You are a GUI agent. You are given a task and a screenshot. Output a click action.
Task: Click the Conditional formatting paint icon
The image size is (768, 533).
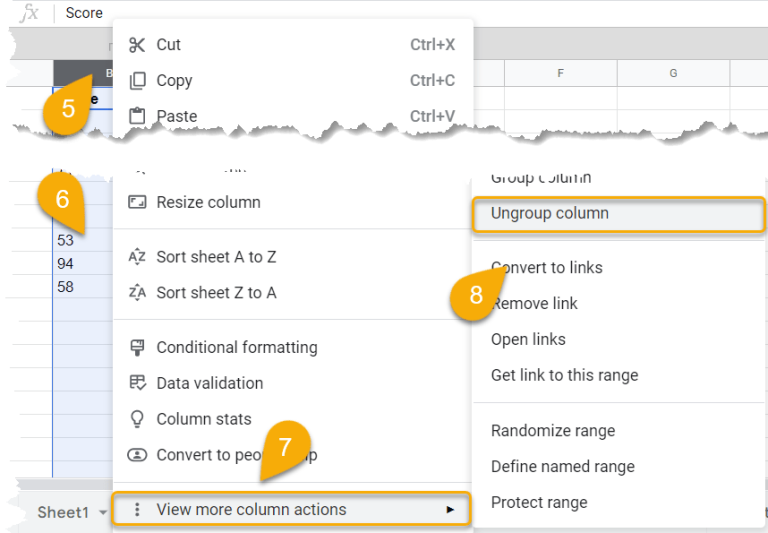click(x=137, y=347)
